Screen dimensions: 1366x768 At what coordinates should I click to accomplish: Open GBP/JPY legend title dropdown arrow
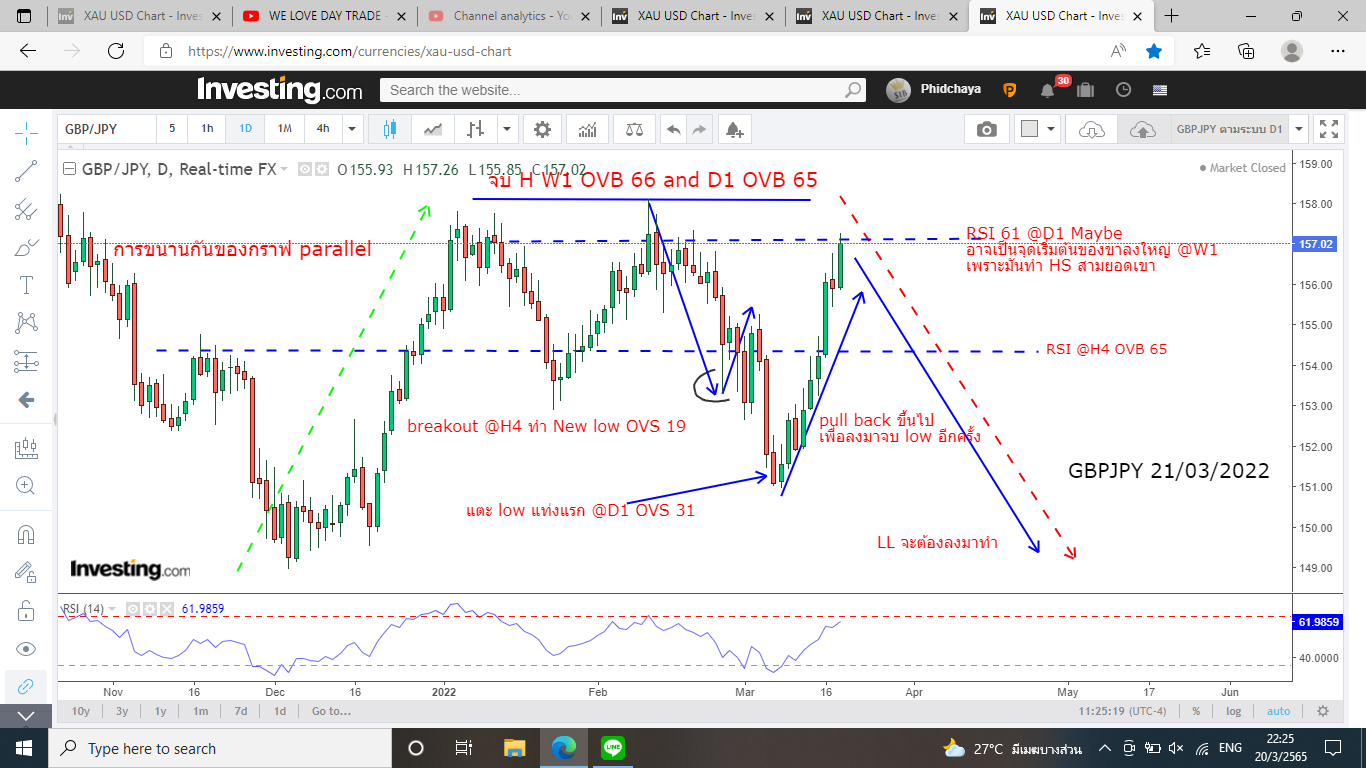coord(285,170)
